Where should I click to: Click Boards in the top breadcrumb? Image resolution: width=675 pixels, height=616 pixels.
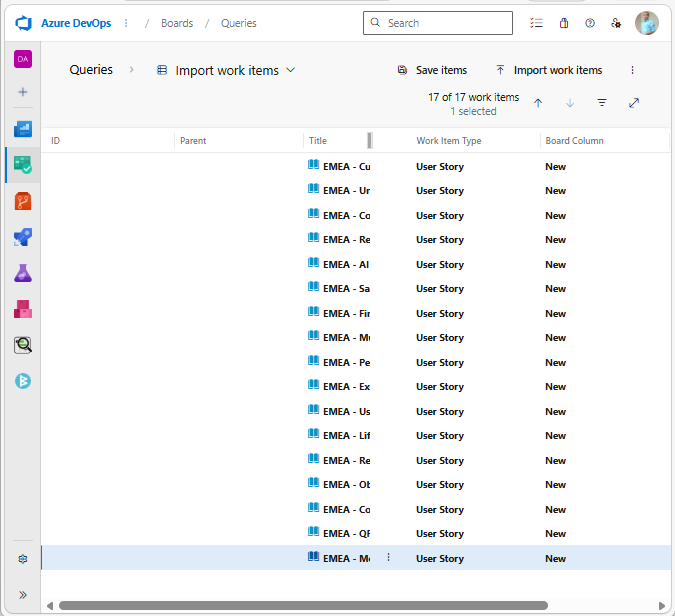click(177, 23)
